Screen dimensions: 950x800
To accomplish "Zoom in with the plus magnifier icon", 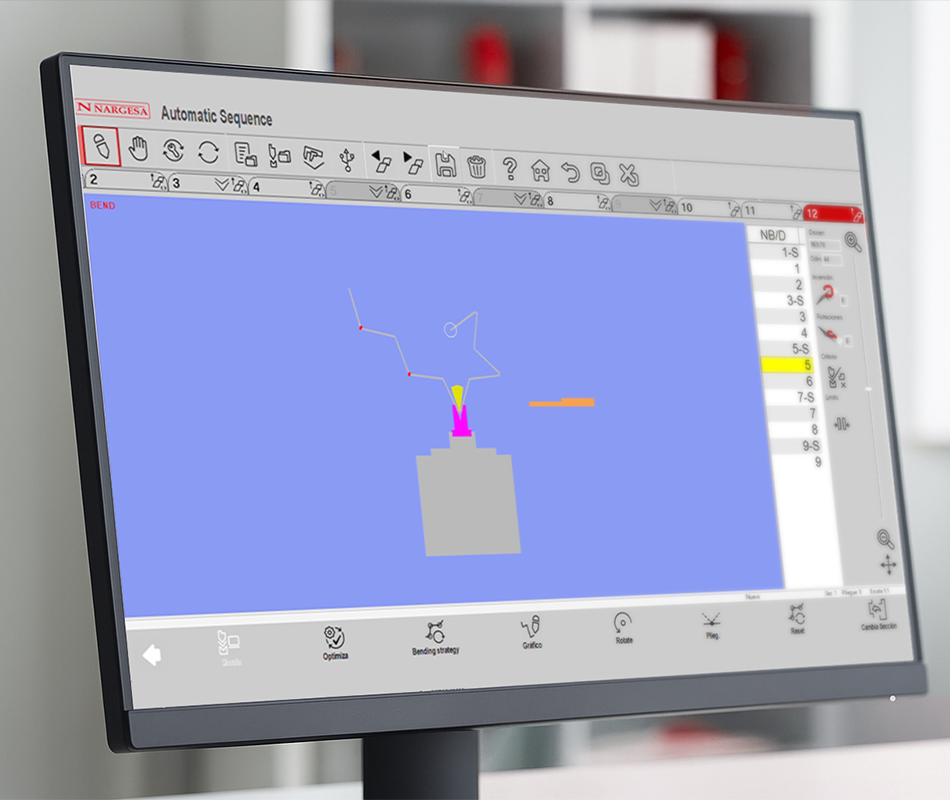I will [x=852, y=240].
